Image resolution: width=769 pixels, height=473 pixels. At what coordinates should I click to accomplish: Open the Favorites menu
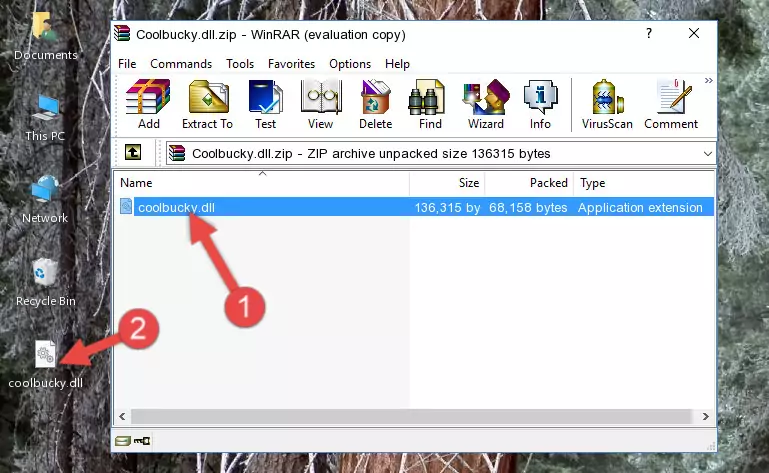click(291, 64)
